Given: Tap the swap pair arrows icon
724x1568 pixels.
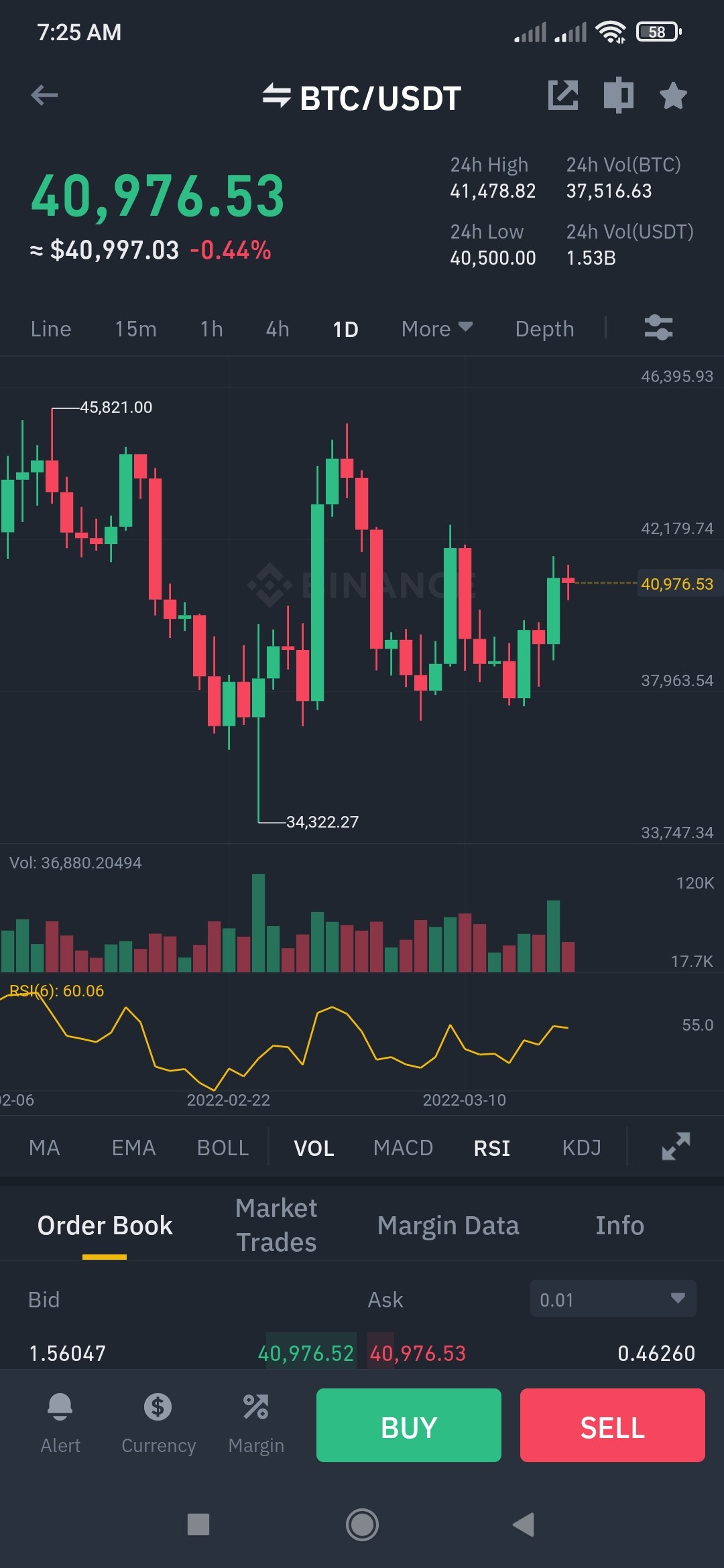Looking at the screenshot, I should pyautogui.click(x=276, y=96).
